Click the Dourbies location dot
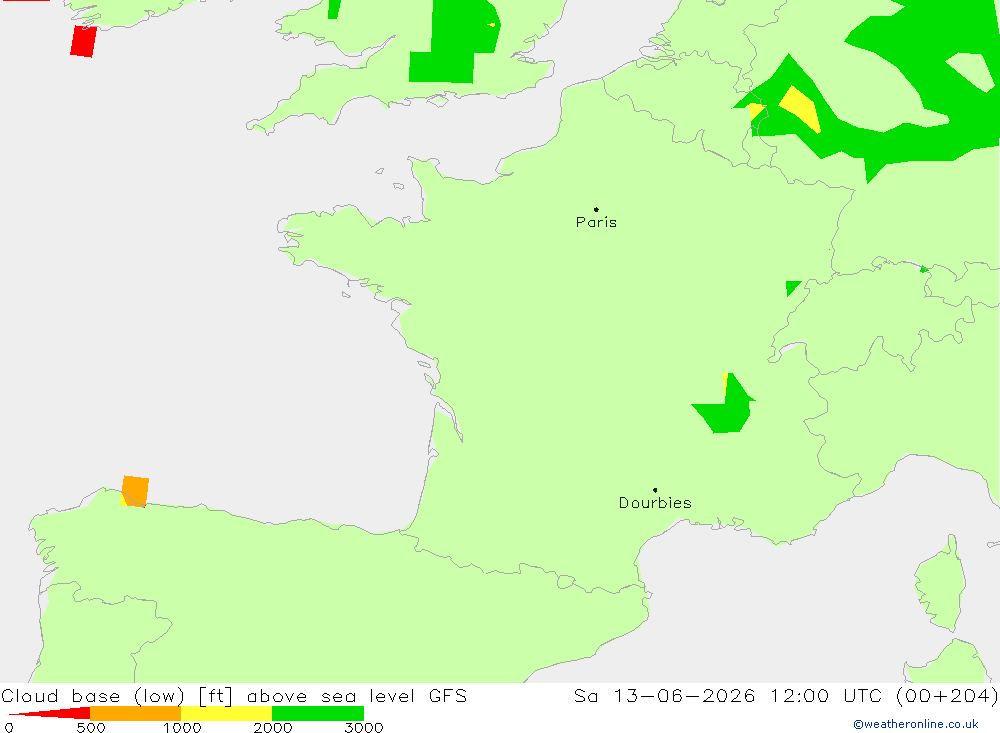The image size is (1000, 733). [655, 490]
